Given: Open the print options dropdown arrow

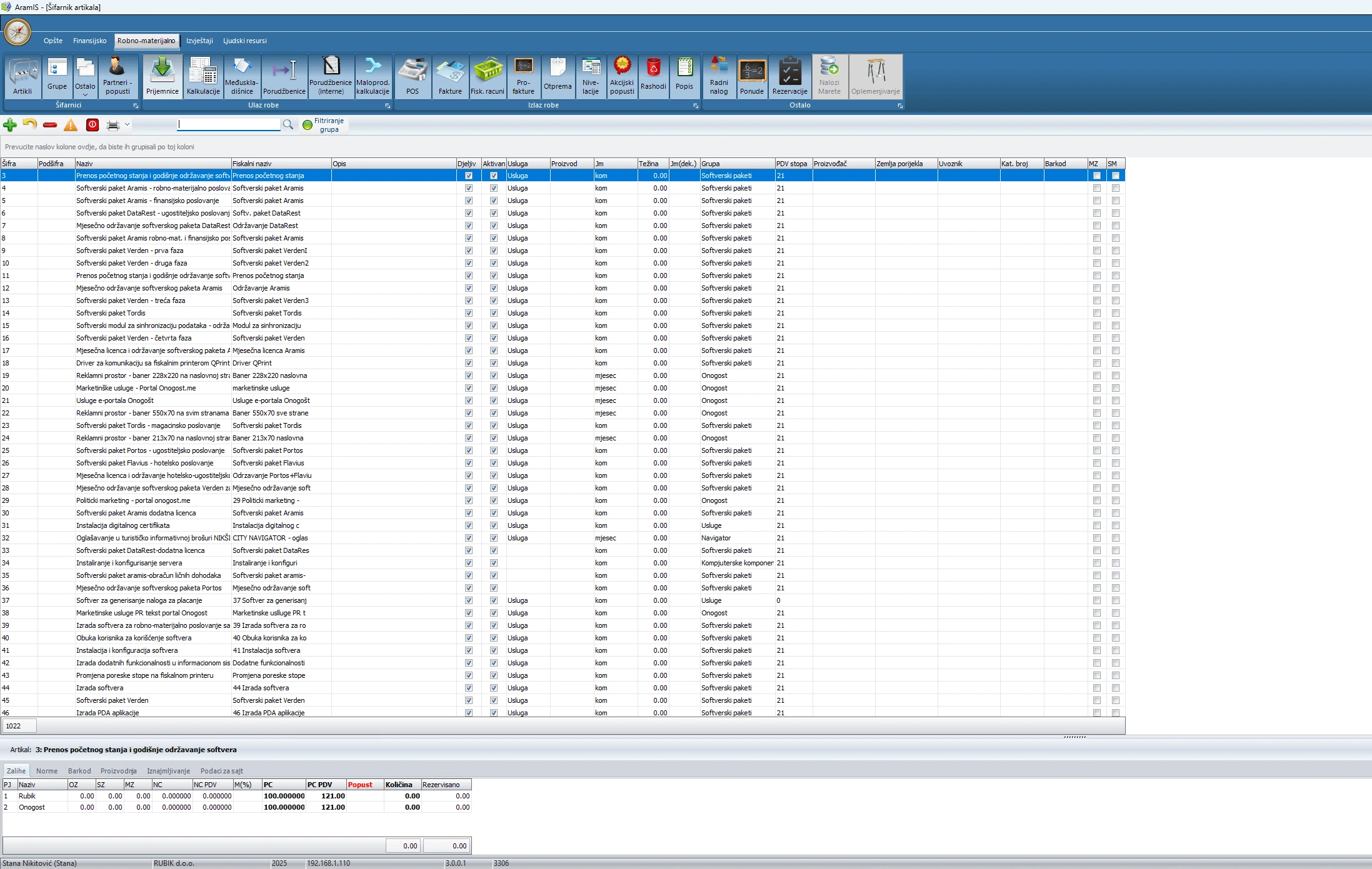Looking at the screenshot, I should [127, 125].
